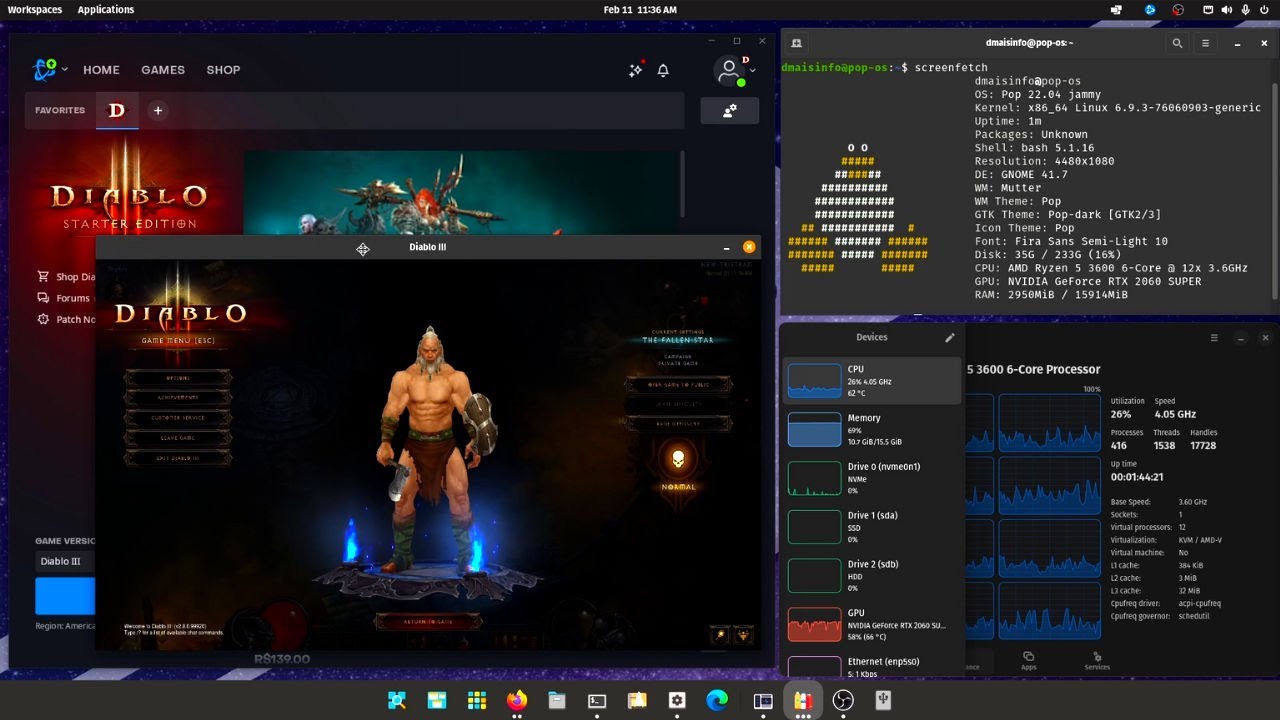Open OBS Studio from dock
This screenshot has height=720, width=1280.
[x=843, y=700]
